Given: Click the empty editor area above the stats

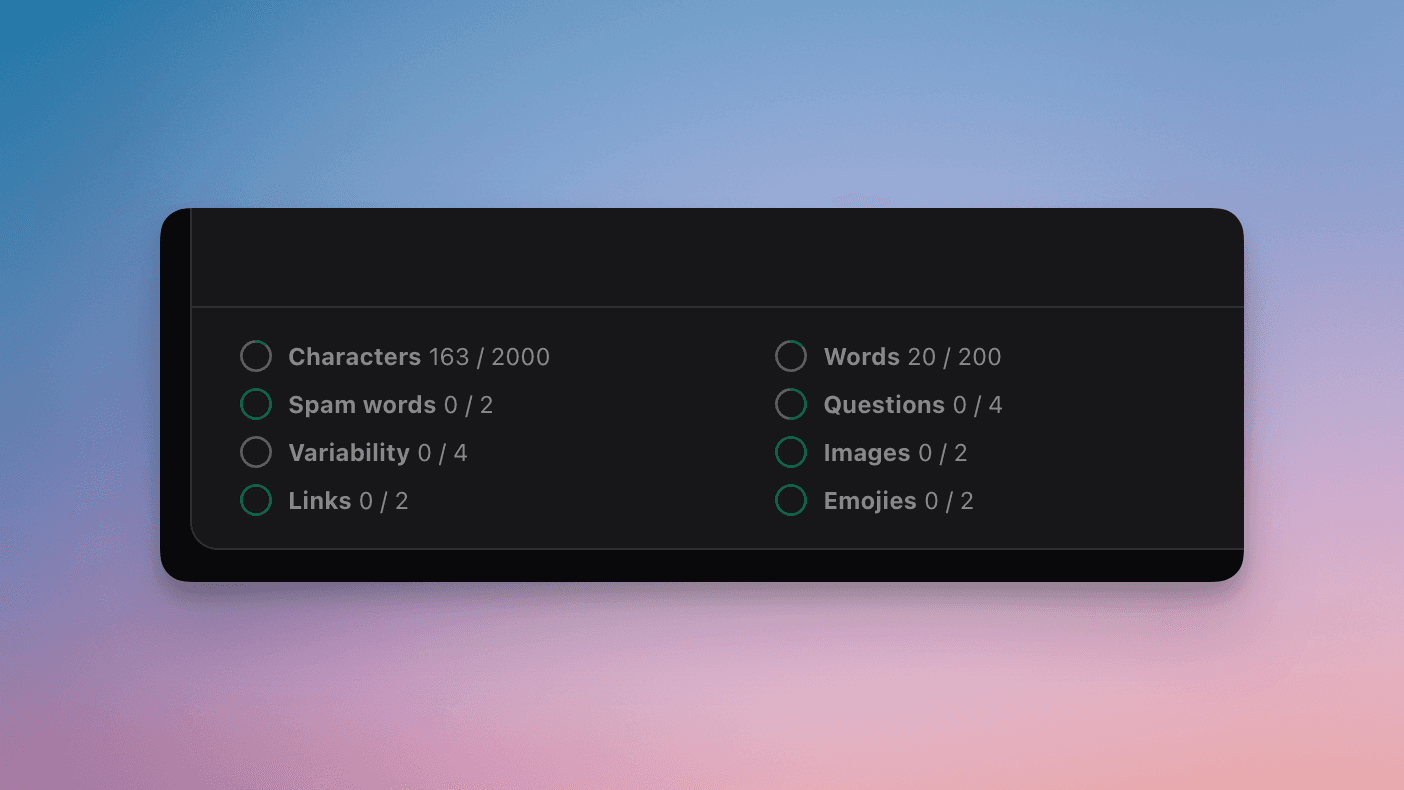Looking at the screenshot, I should click(x=716, y=257).
